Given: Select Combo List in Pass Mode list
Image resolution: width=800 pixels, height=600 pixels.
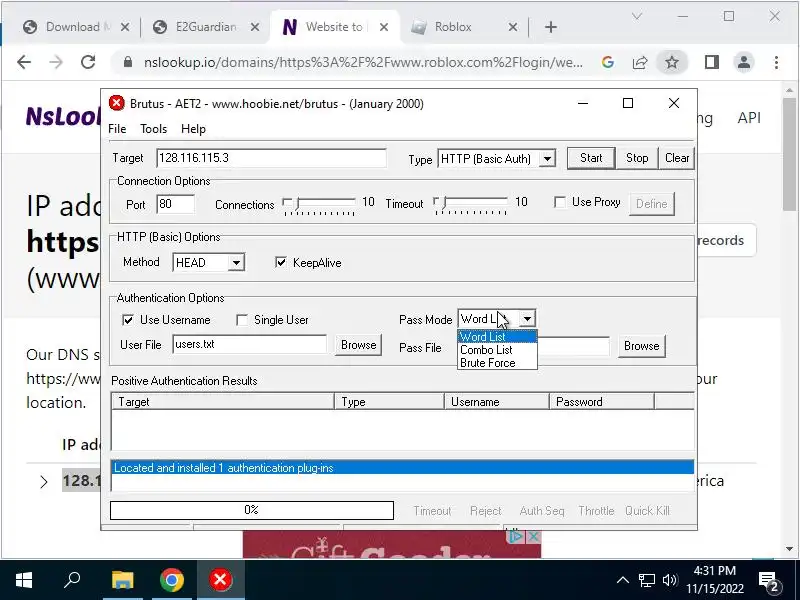Looking at the screenshot, I should [497, 350].
